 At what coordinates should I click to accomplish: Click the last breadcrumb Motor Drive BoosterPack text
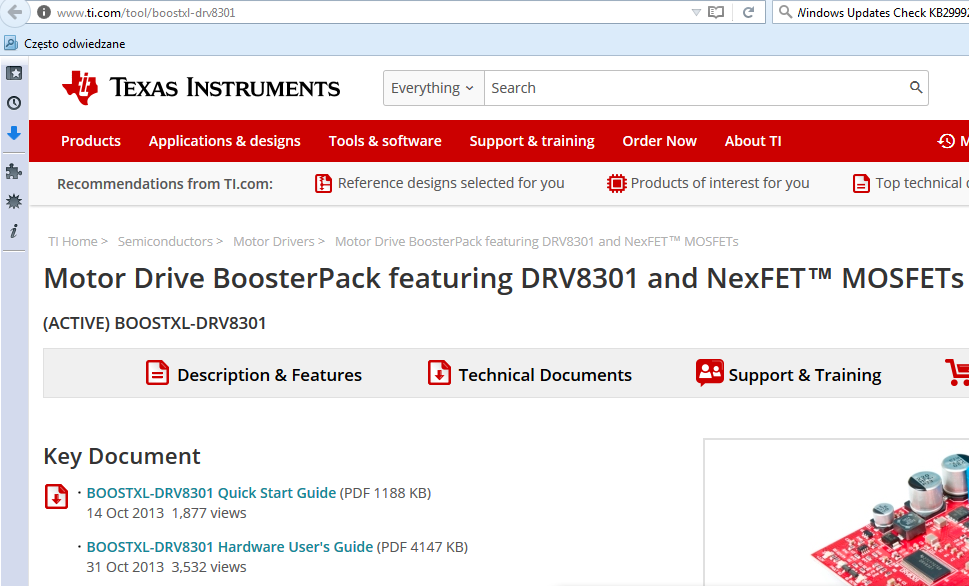(x=536, y=242)
